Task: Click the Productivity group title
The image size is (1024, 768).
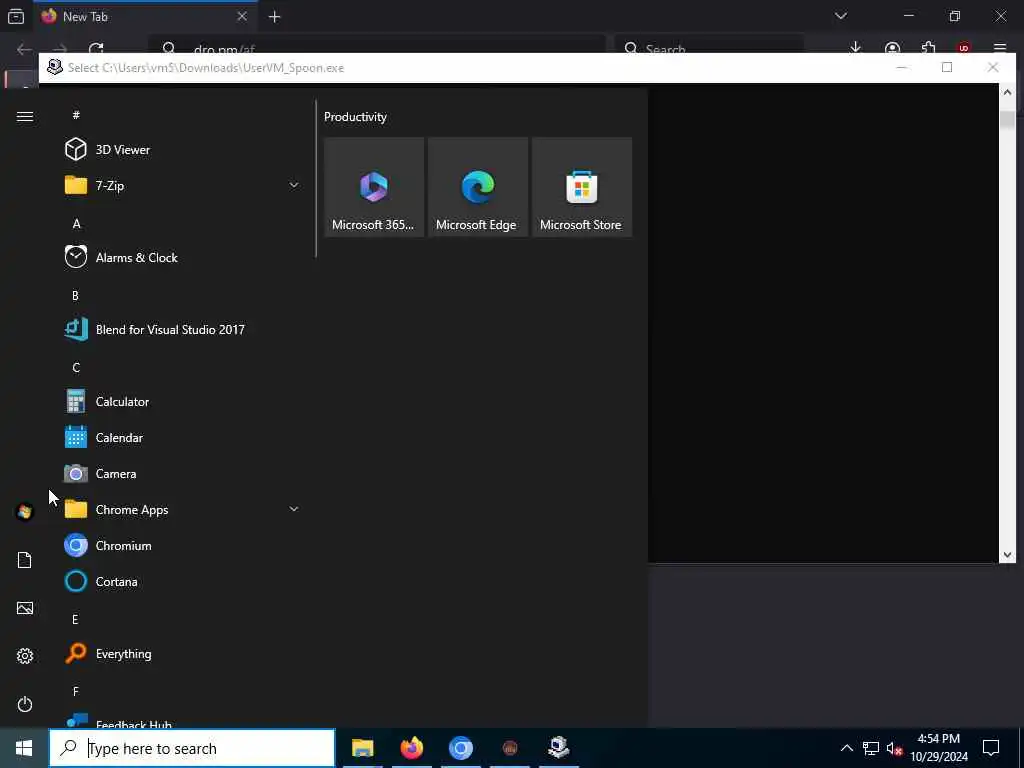Action: coord(355,117)
